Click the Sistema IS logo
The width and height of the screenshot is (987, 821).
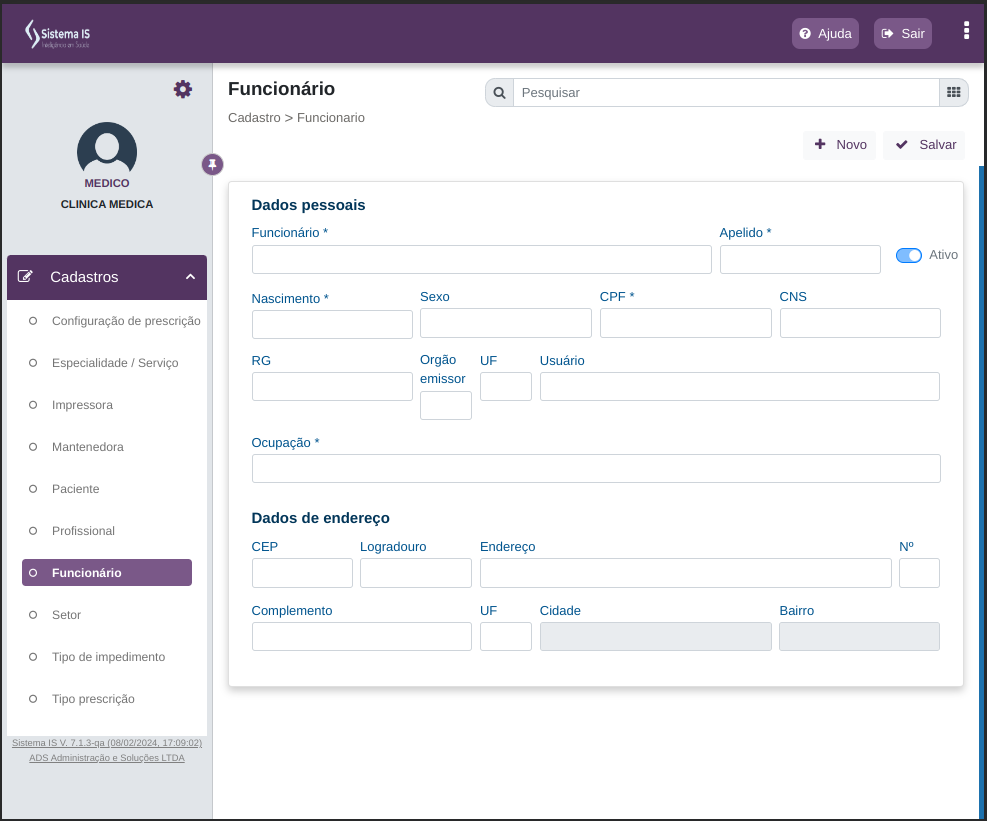point(57,34)
